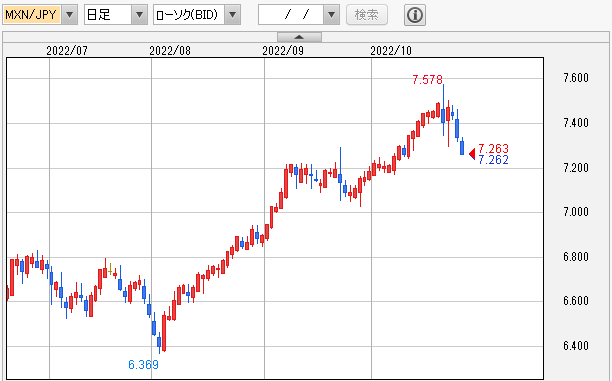
Task: Click the 7.600 price axis label
Action: coord(576,78)
